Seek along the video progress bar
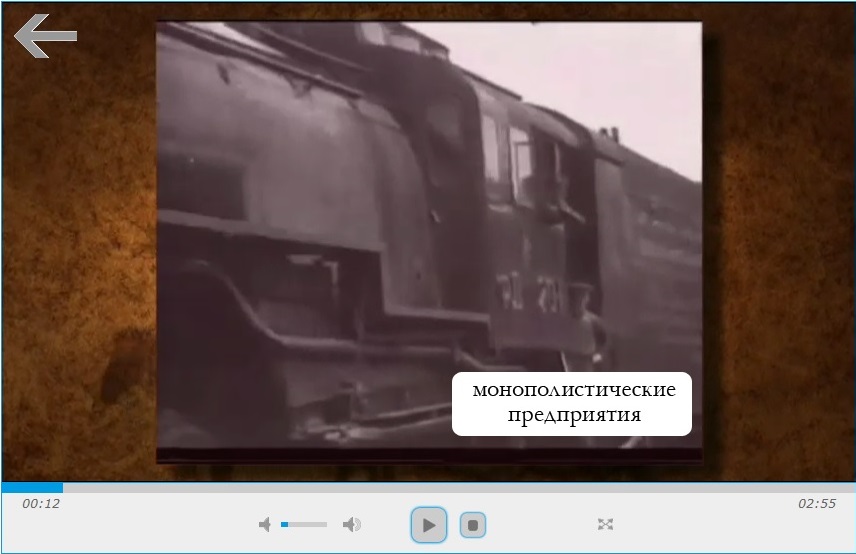This screenshot has width=856, height=554. coord(428,487)
